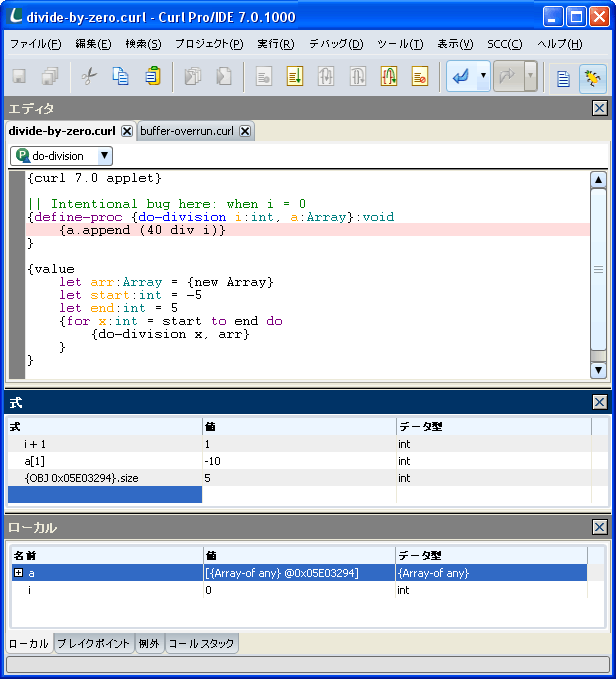Open the SCC(C) menu

(505, 44)
